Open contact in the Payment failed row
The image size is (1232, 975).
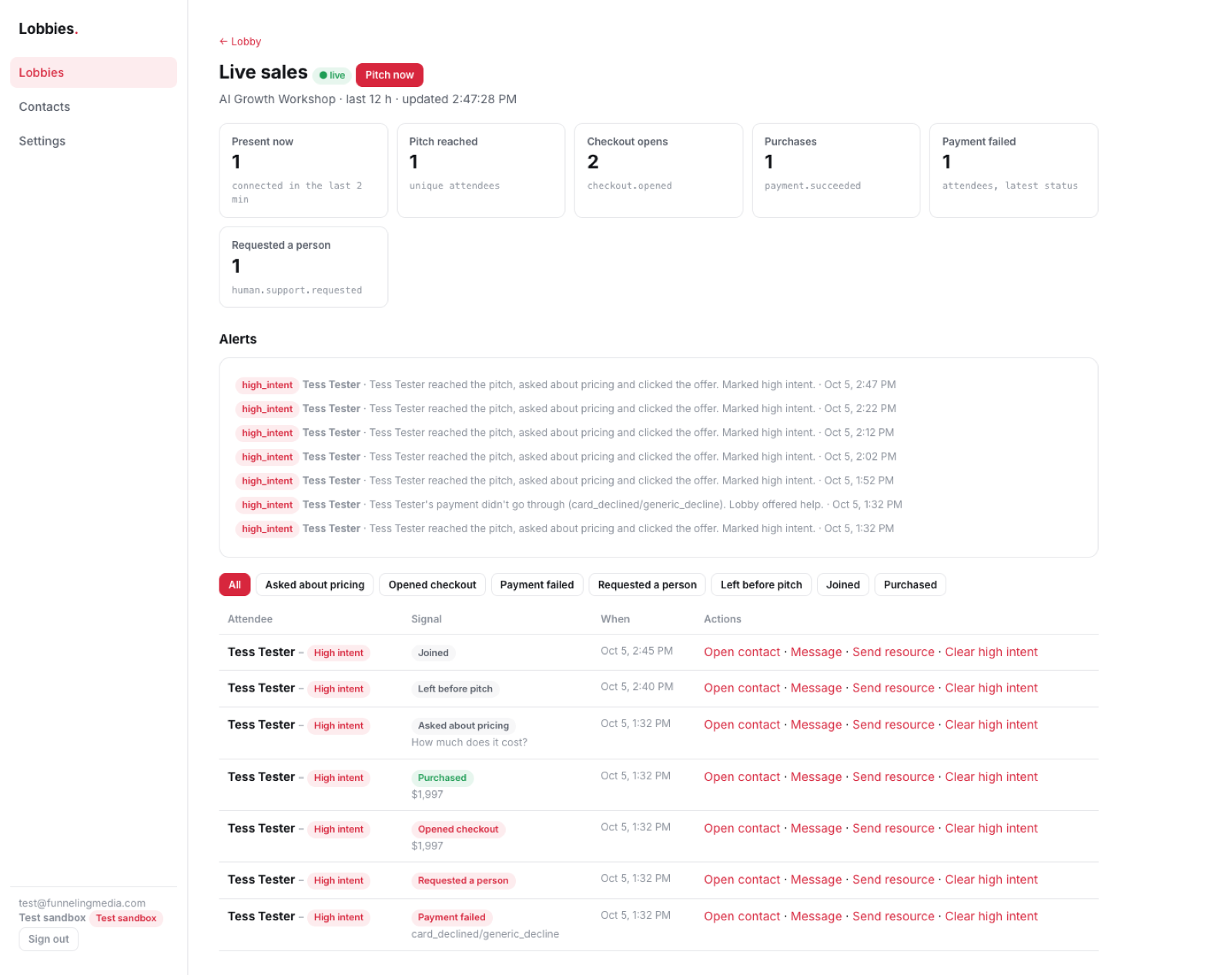[x=742, y=916]
